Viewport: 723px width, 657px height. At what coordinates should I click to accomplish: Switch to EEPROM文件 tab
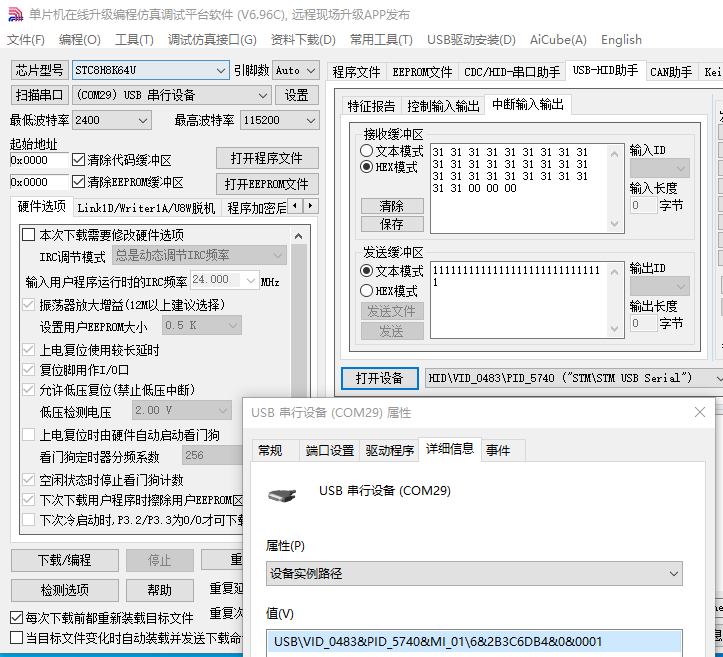[422, 72]
